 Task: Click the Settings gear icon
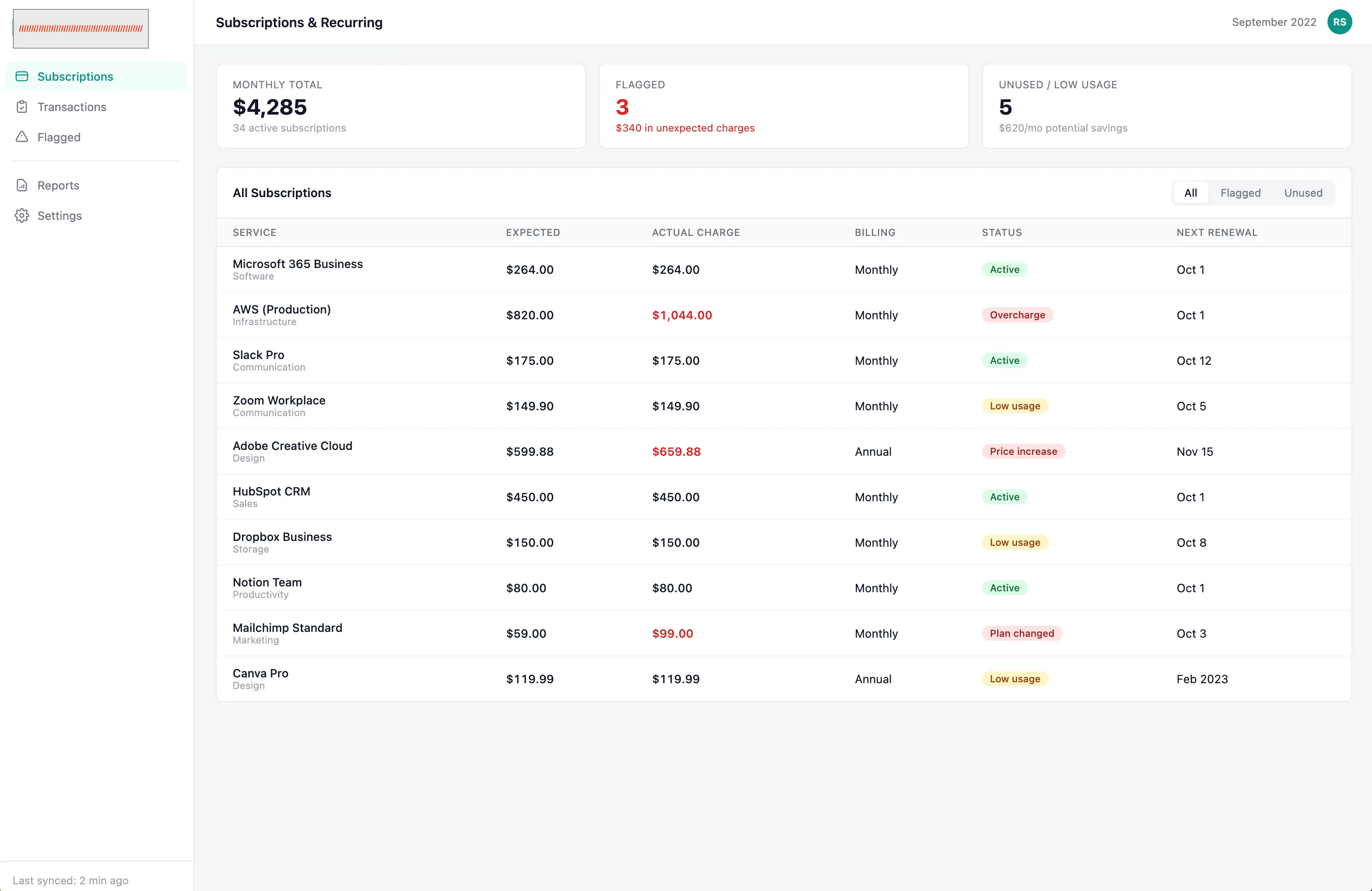pos(22,216)
